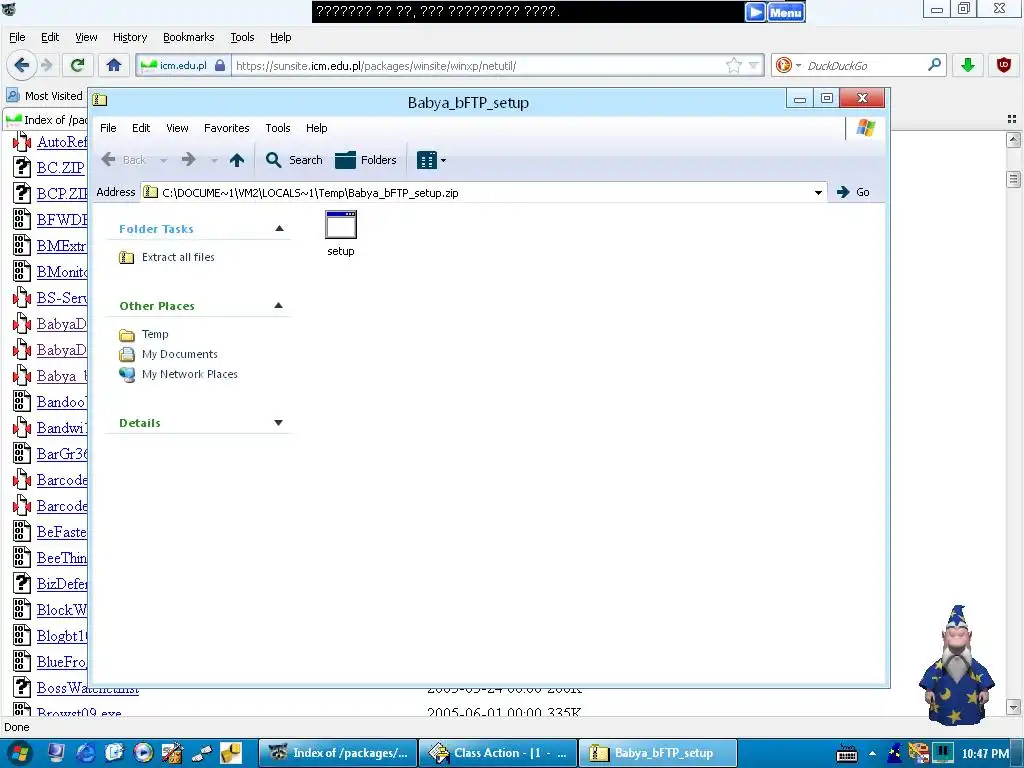Reload the page in the browser
The width and height of the screenshot is (1024, 768).
coord(77,65)
